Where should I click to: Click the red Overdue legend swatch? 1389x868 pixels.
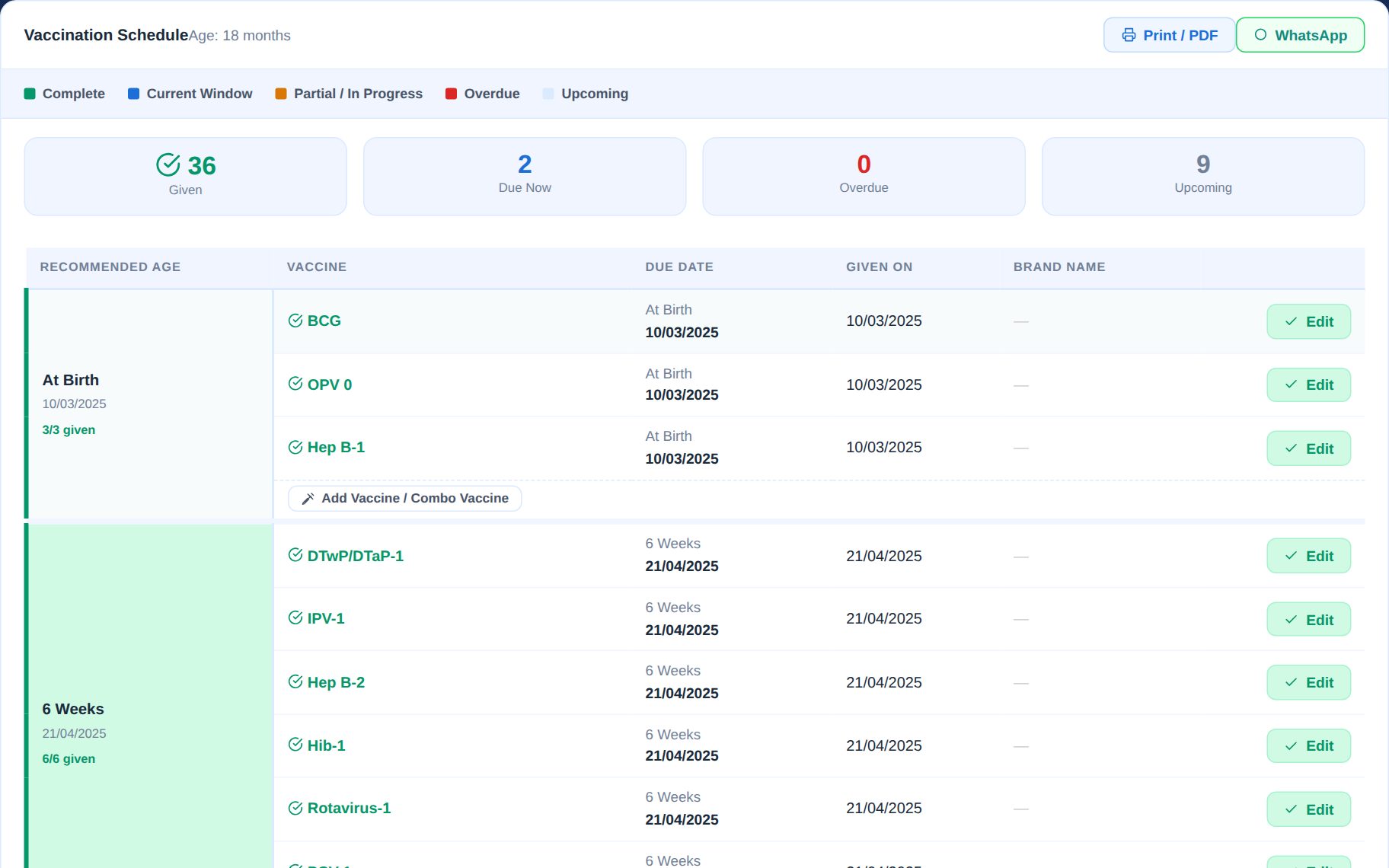451,94
